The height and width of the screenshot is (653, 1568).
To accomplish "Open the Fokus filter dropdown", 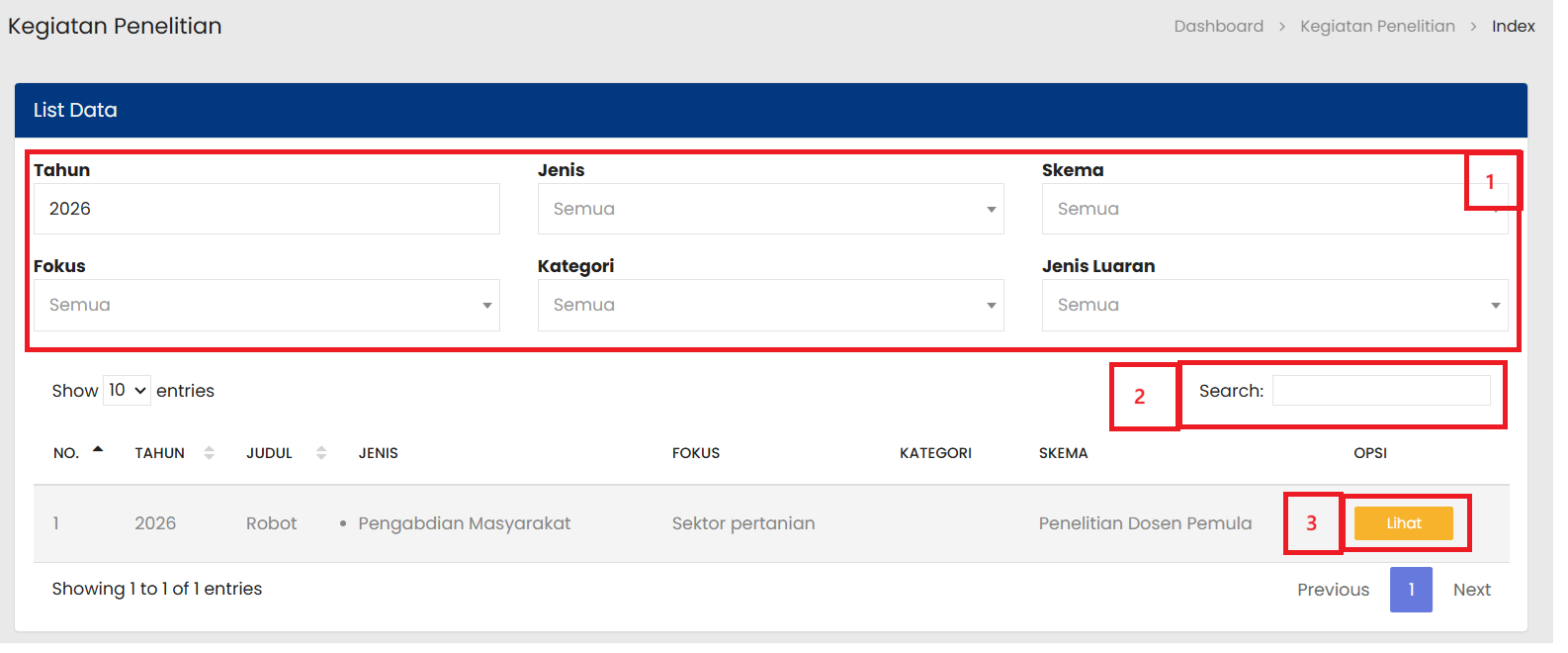I will click(x=266, y=306).
